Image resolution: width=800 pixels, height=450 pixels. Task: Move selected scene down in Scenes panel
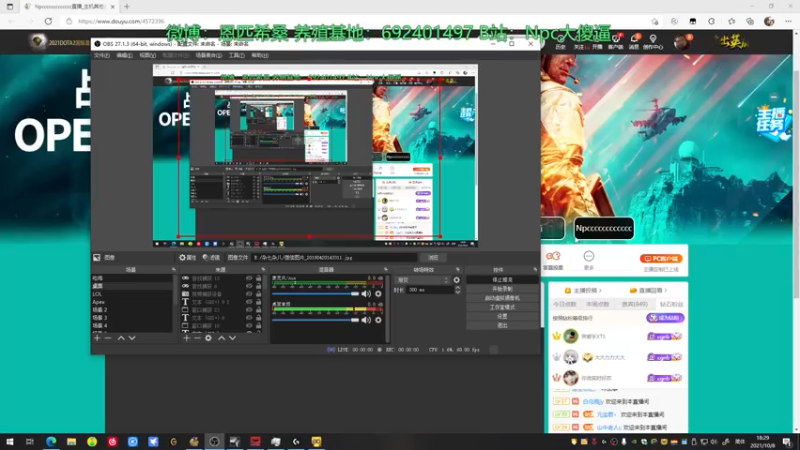click(x=132, y=338)
